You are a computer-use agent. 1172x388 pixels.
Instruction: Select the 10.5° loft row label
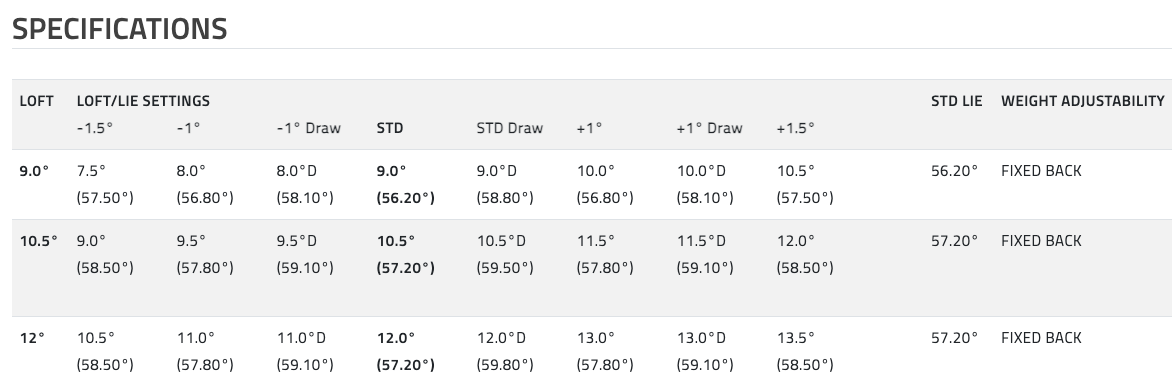pyautogui.click(x=39, y=241)
